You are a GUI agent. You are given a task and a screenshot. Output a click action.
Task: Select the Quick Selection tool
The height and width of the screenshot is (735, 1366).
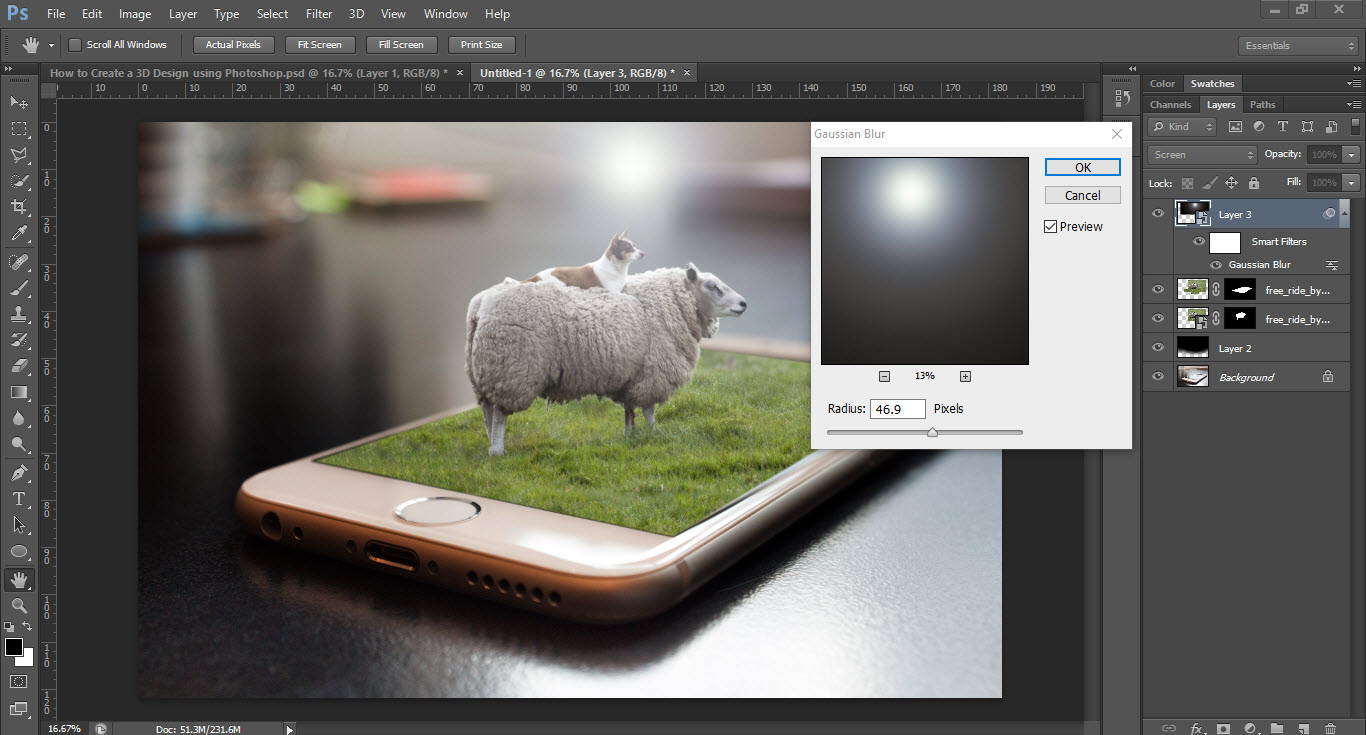coord(19,181)
